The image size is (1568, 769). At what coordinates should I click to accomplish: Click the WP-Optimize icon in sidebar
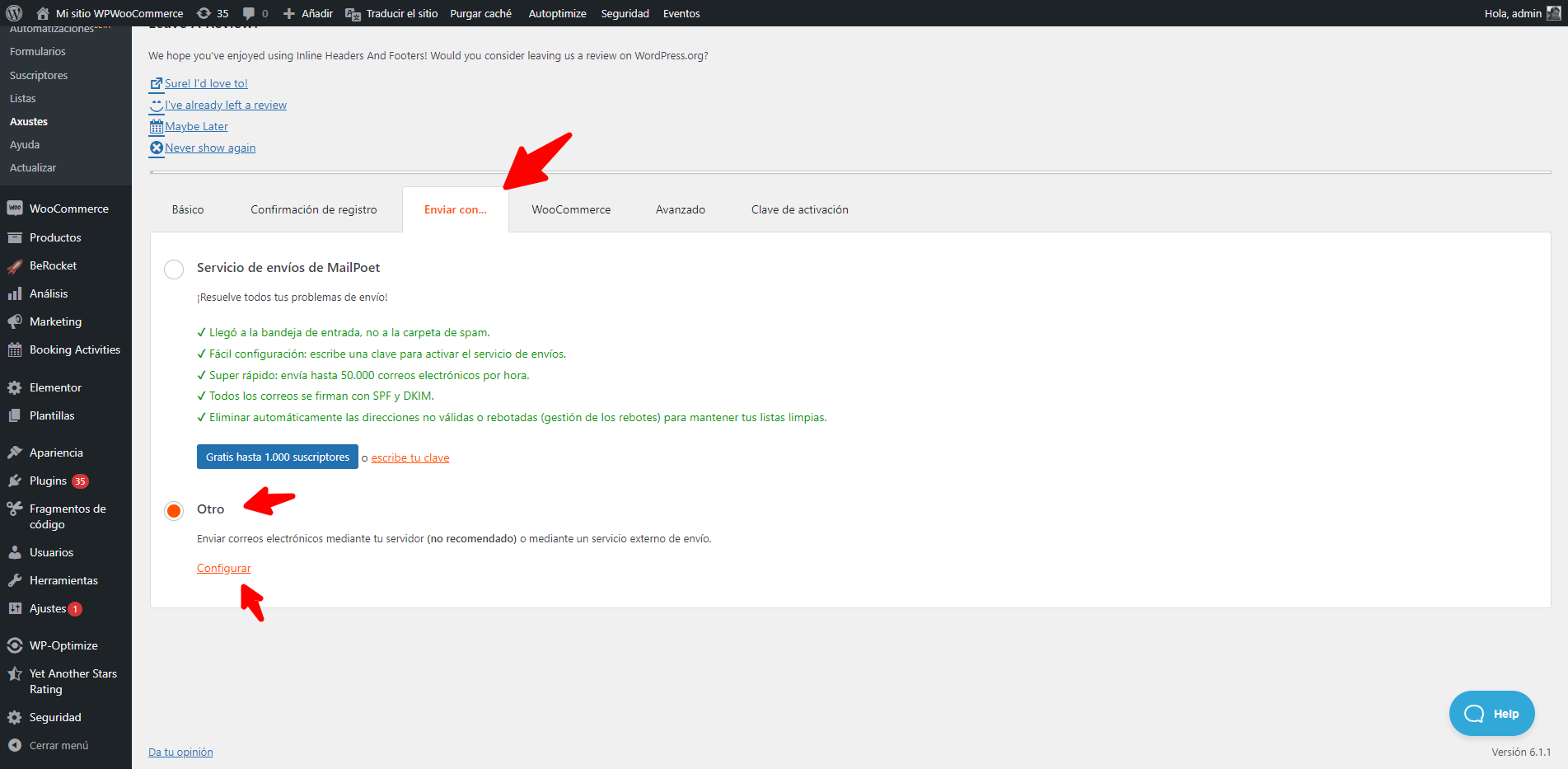[15, 645]
